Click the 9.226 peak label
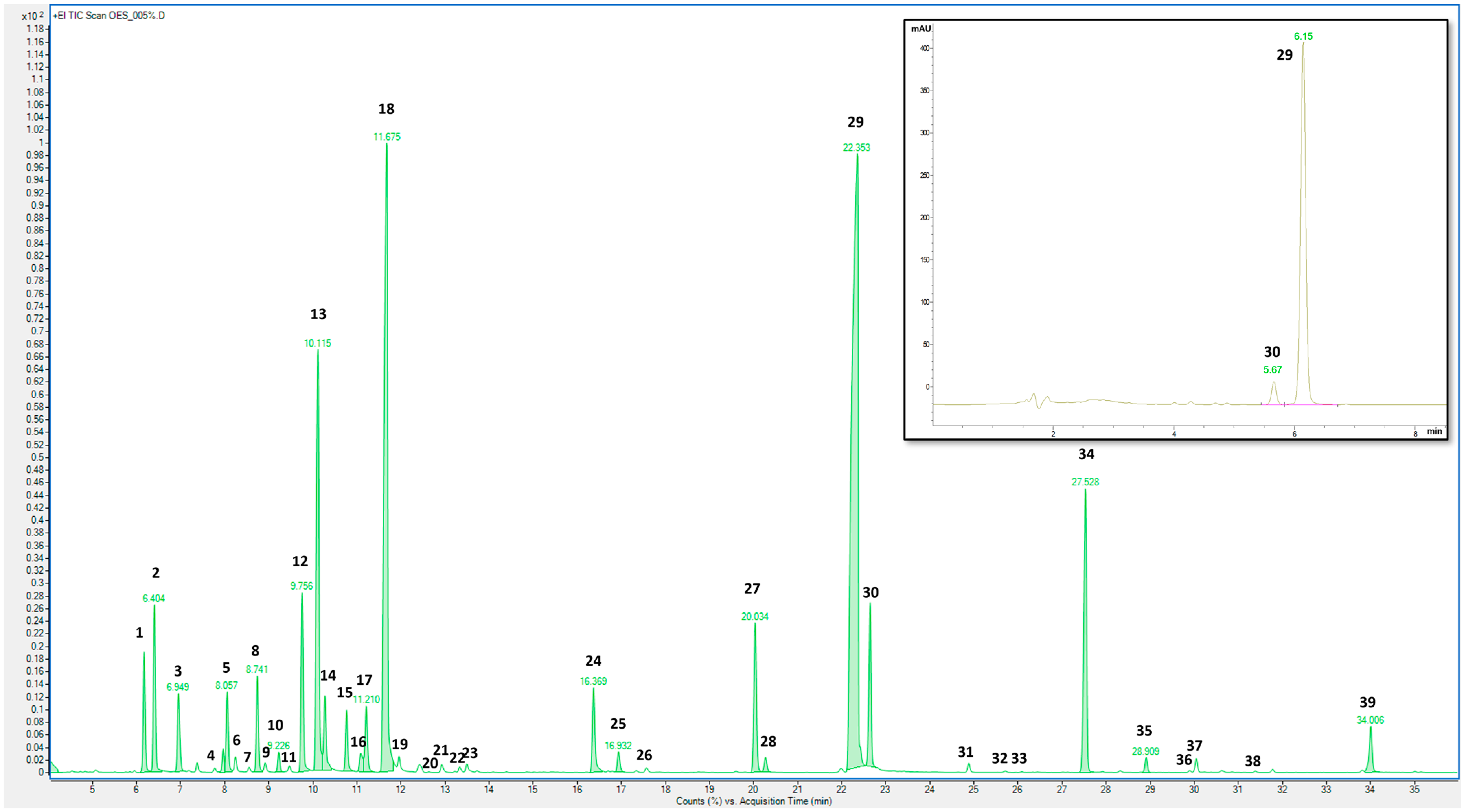1466x812 pixels. click(x=279, y=745)
